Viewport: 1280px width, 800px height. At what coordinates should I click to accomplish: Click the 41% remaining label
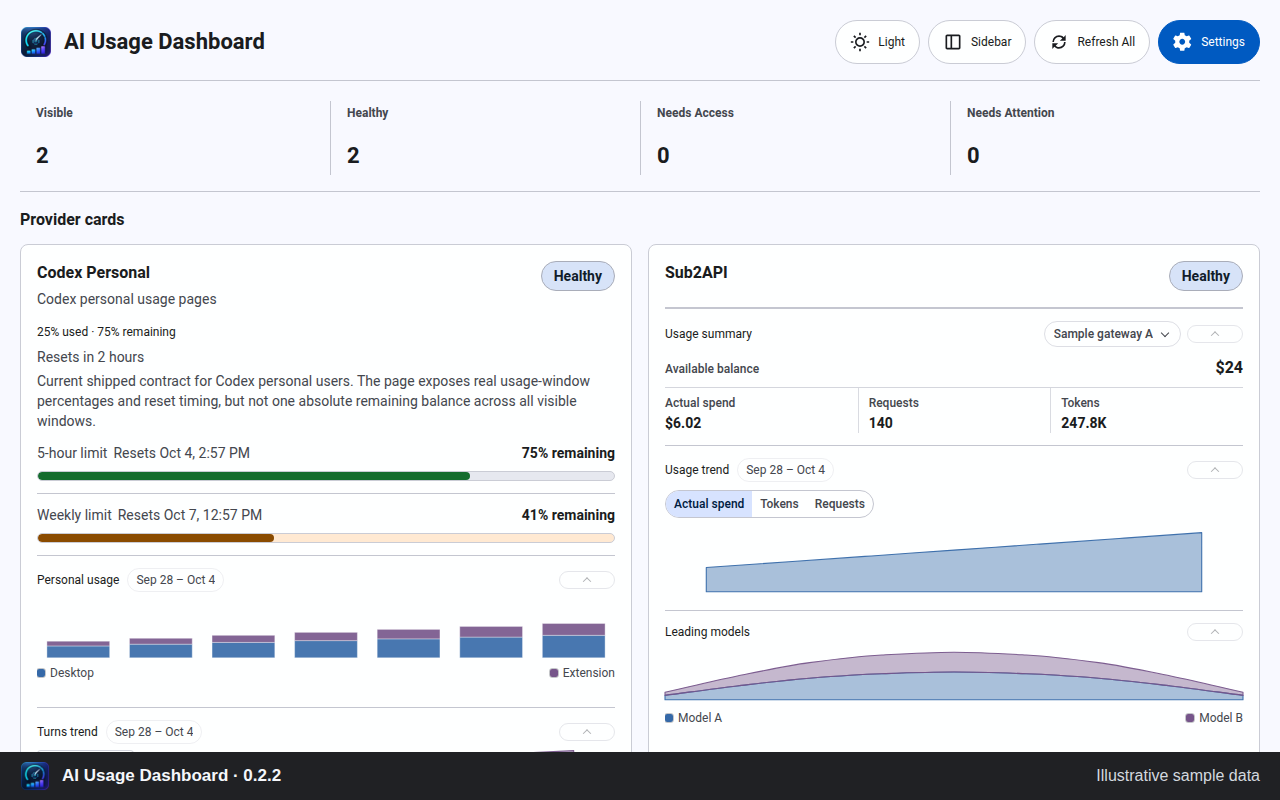tap(568, 515)
